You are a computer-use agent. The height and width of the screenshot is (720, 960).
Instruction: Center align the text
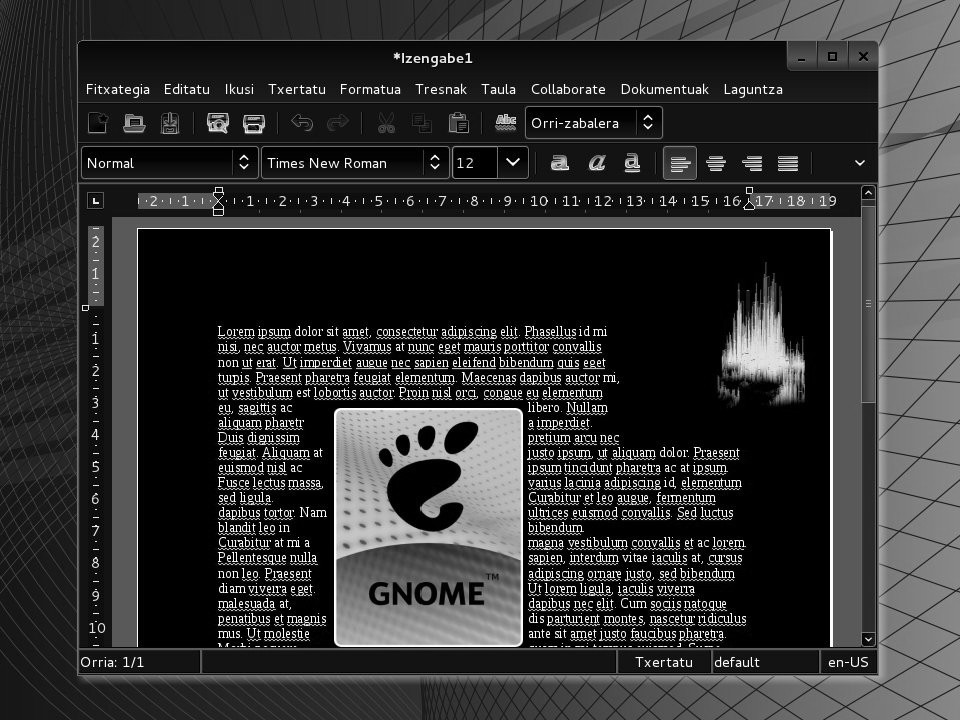pyautogui.click(x=716, y=163)
